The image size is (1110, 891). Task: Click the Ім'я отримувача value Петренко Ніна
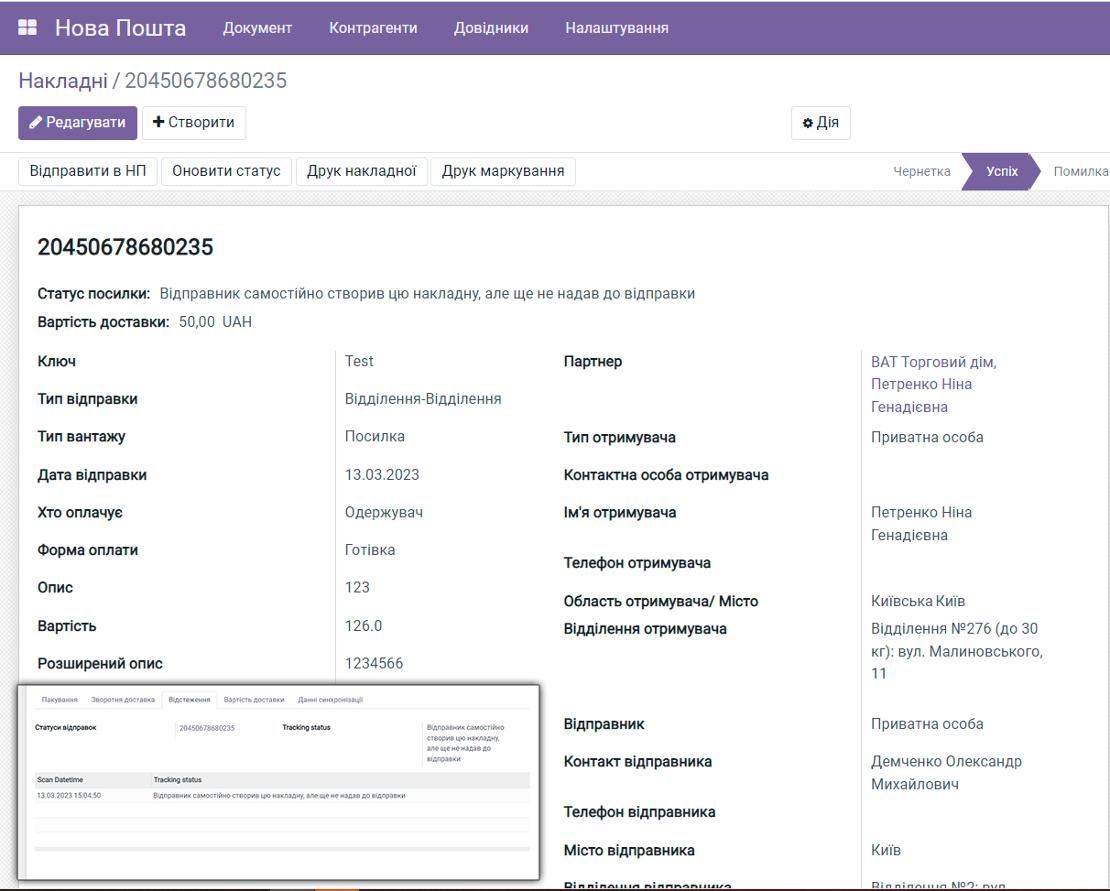(921, 524)
